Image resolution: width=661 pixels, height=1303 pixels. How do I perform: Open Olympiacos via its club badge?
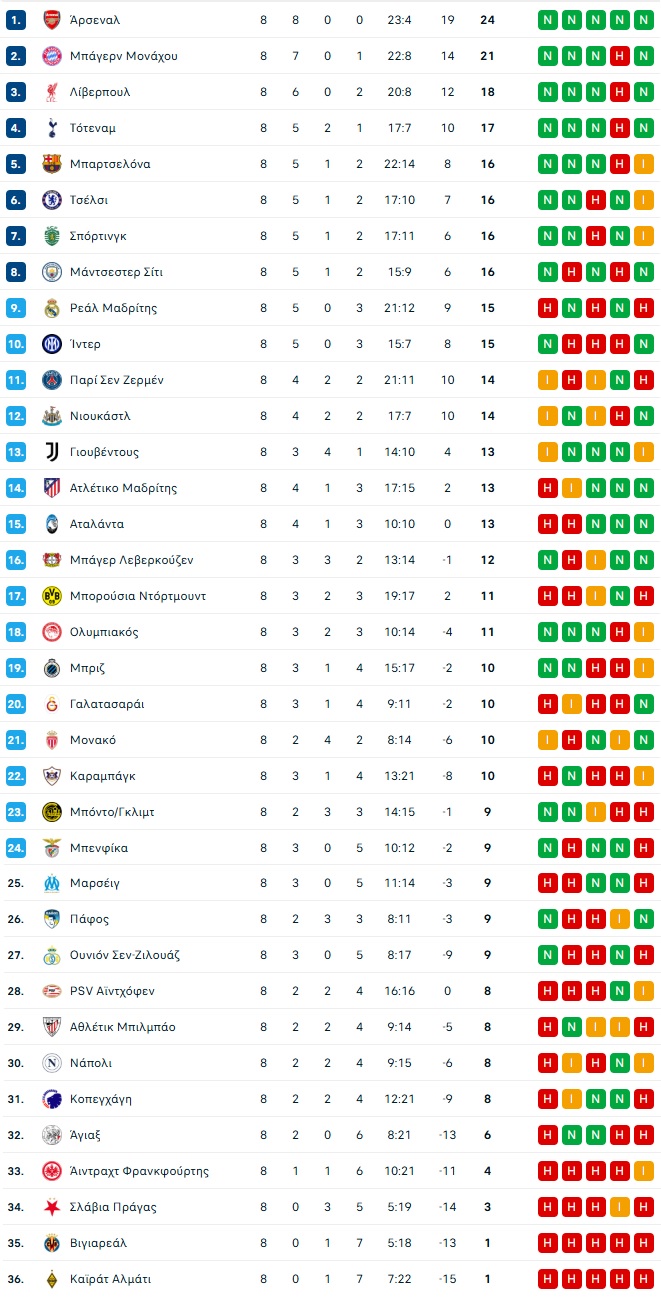51,632
